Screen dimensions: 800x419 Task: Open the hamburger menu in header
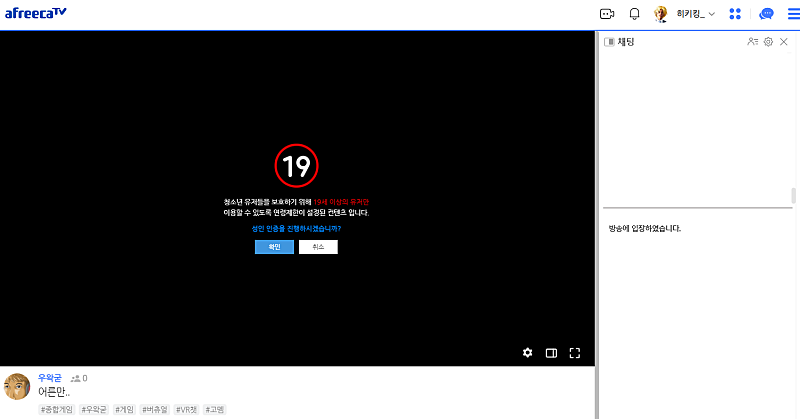click(x=793, y=14)
